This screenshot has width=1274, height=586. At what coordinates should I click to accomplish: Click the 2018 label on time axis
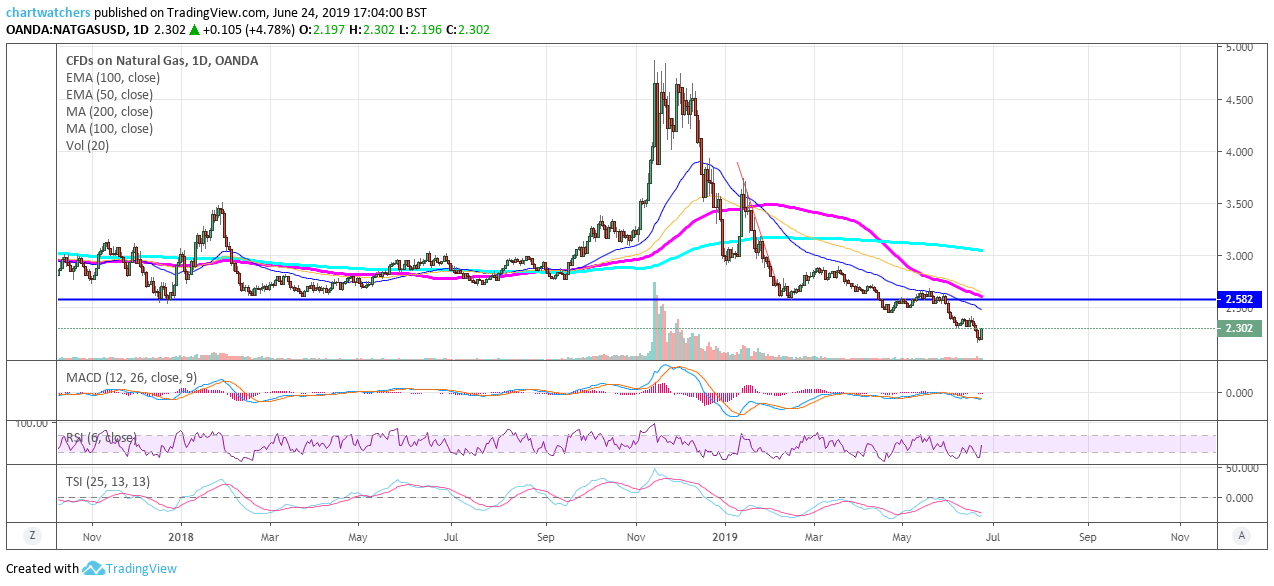(181, 536)
